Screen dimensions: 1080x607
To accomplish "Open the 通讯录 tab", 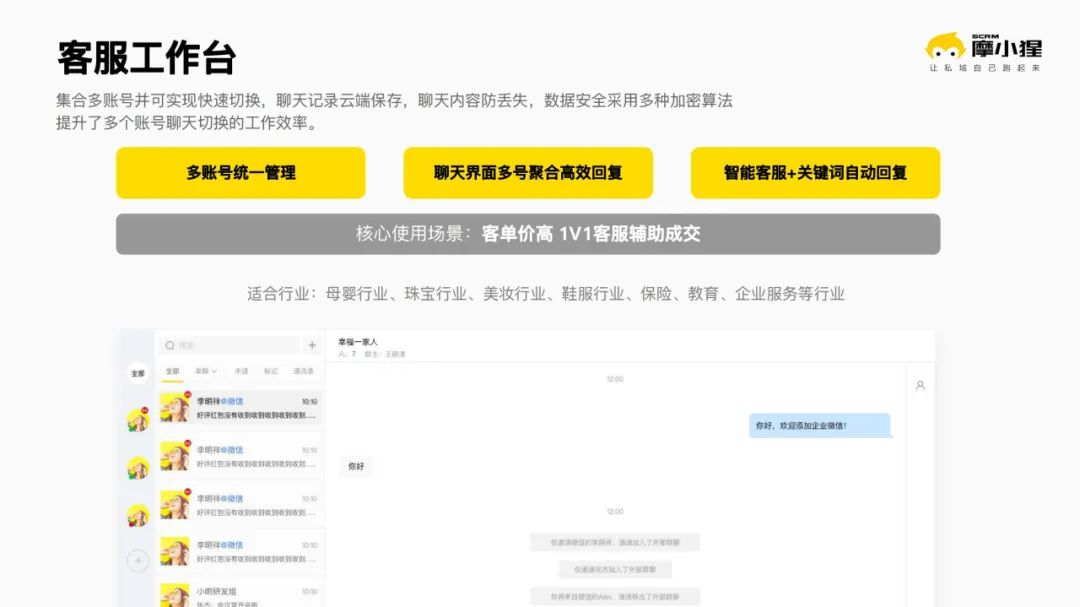I will pos(303,371).
